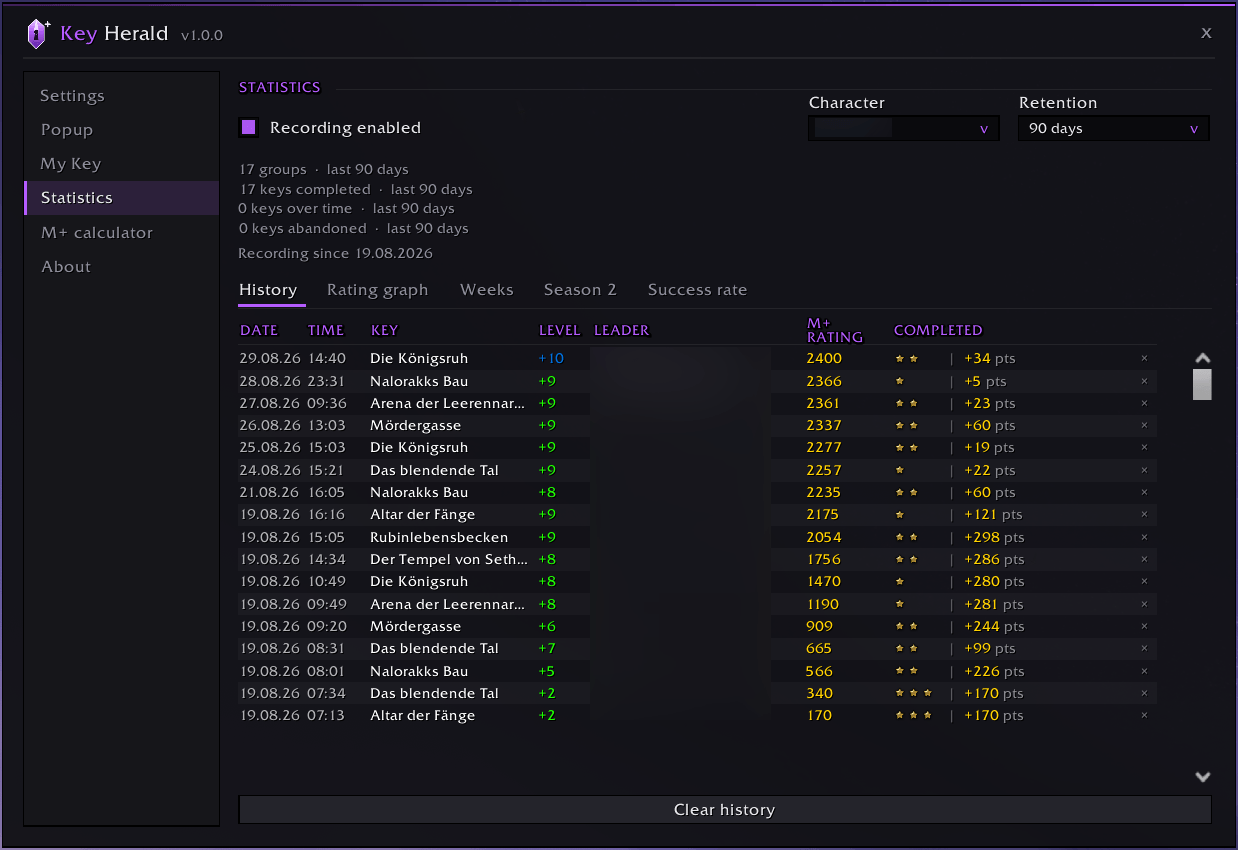
Task: Click the history list scrollbar thumb
Action: [x=1203, y=384]
